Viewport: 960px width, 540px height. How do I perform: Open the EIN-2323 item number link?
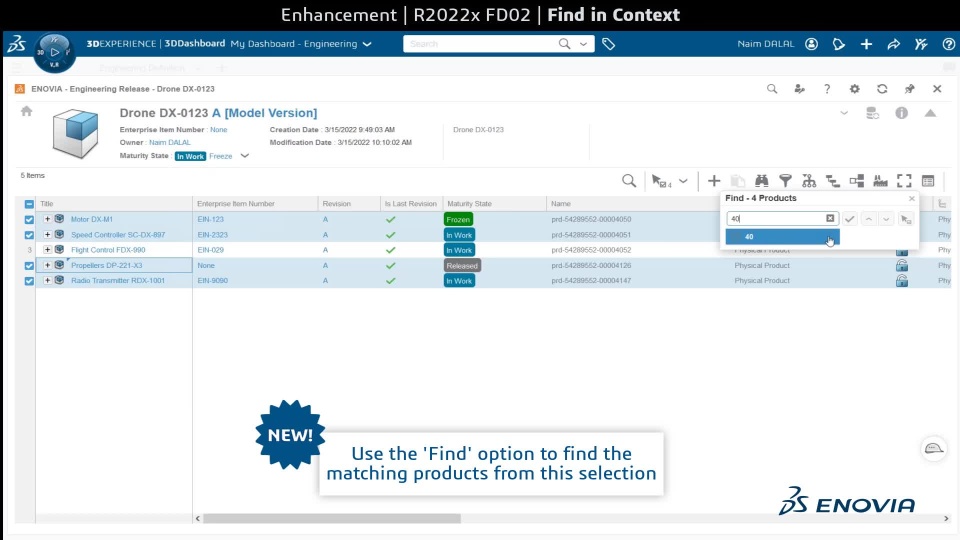[212, 234]
